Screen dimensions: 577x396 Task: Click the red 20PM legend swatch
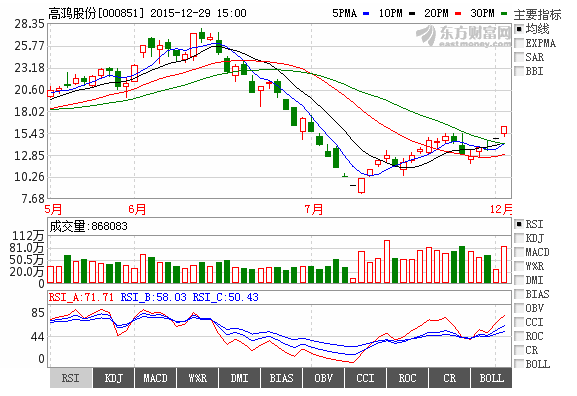click(458, 14)
